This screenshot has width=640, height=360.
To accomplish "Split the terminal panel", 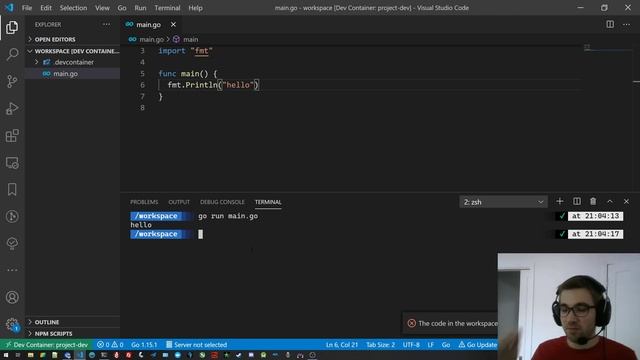I will 577,201.
